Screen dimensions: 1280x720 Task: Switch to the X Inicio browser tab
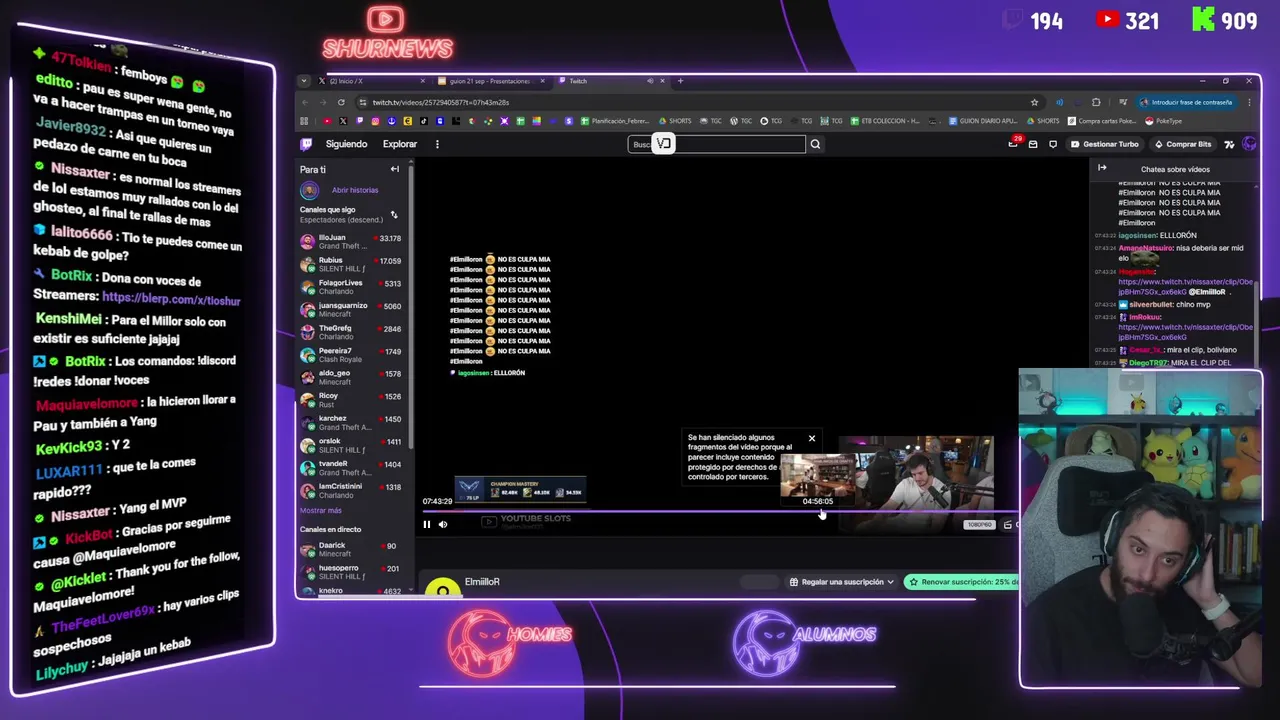click(370, 81)
